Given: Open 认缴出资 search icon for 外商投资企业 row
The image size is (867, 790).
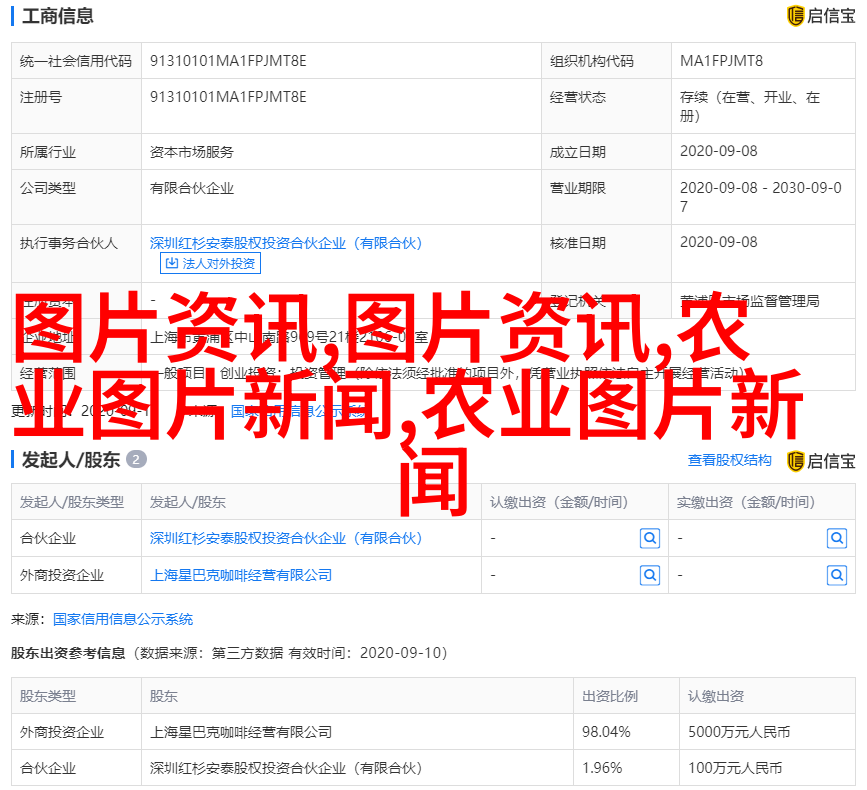Looking at the screenshot, I should pyautogui.click(x=650, y=576).
